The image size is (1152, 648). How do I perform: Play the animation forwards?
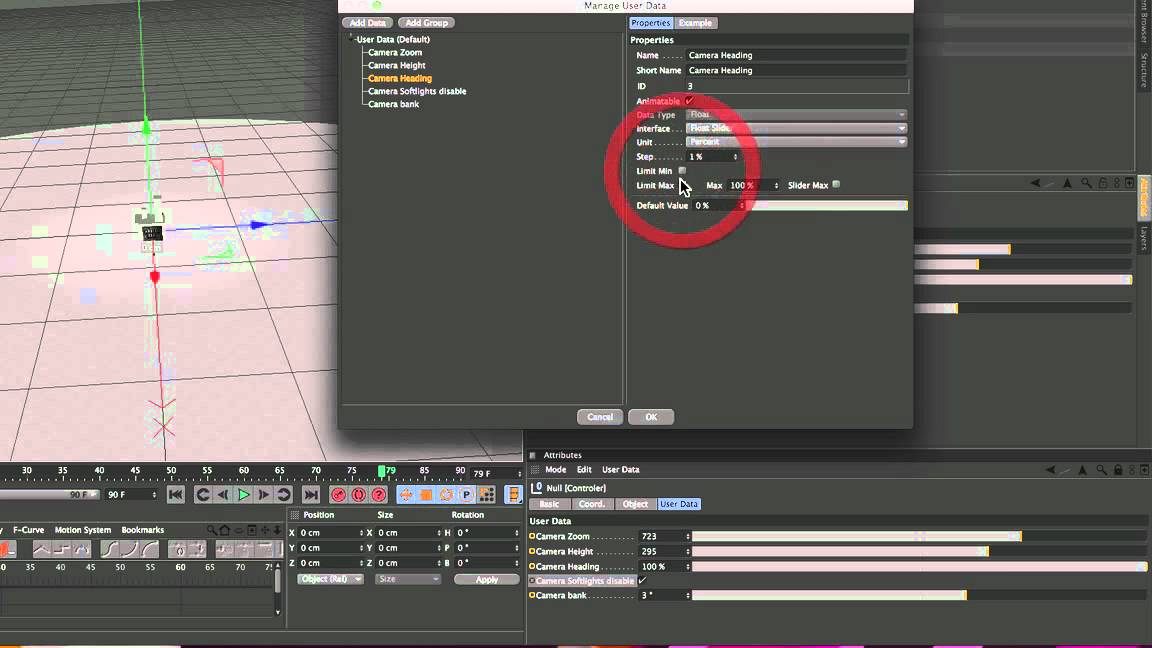244,495
